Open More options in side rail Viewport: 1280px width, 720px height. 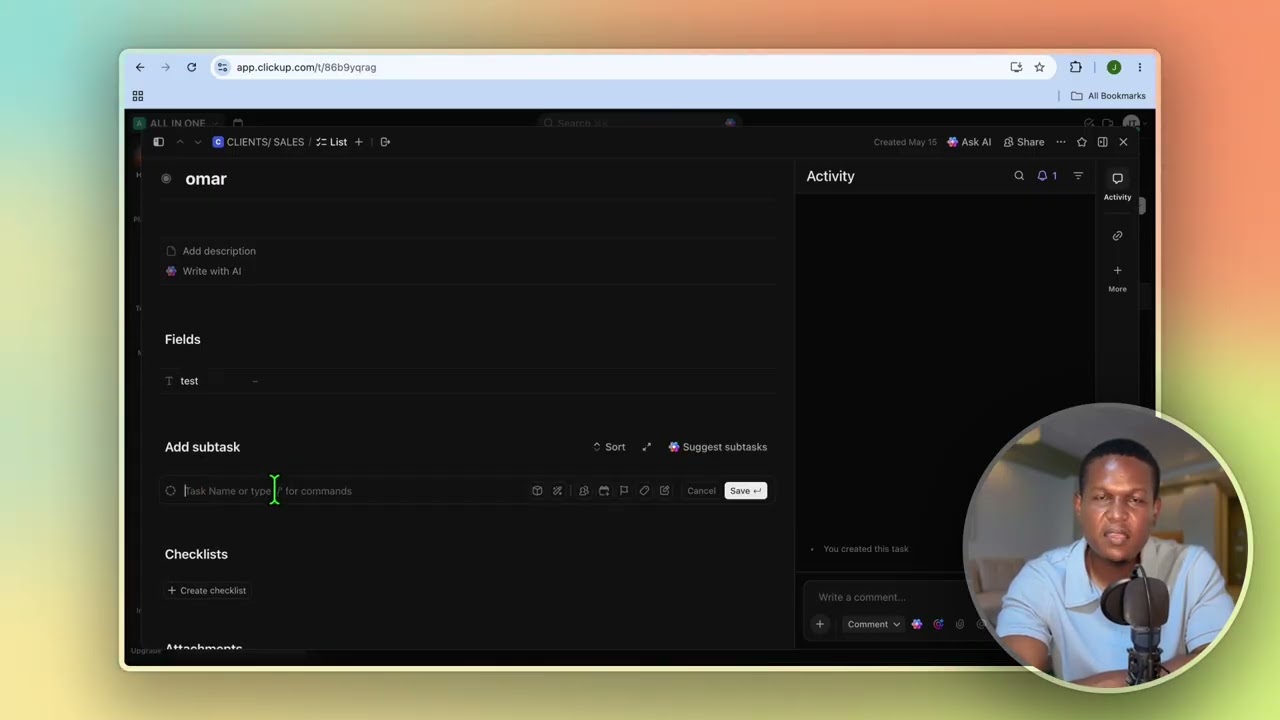click(x=1117, y=278)
